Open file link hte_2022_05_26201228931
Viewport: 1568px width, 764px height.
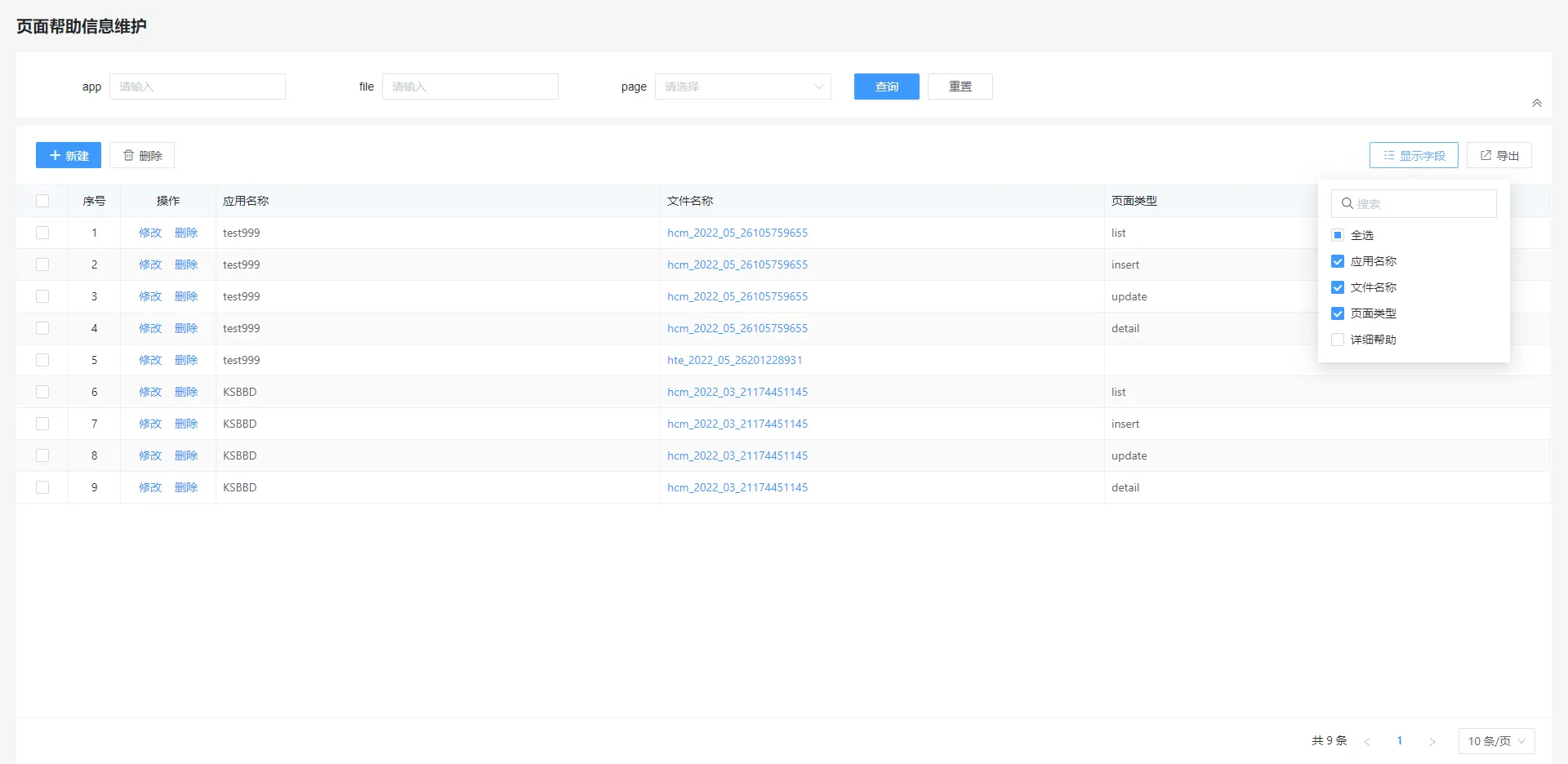734,360
